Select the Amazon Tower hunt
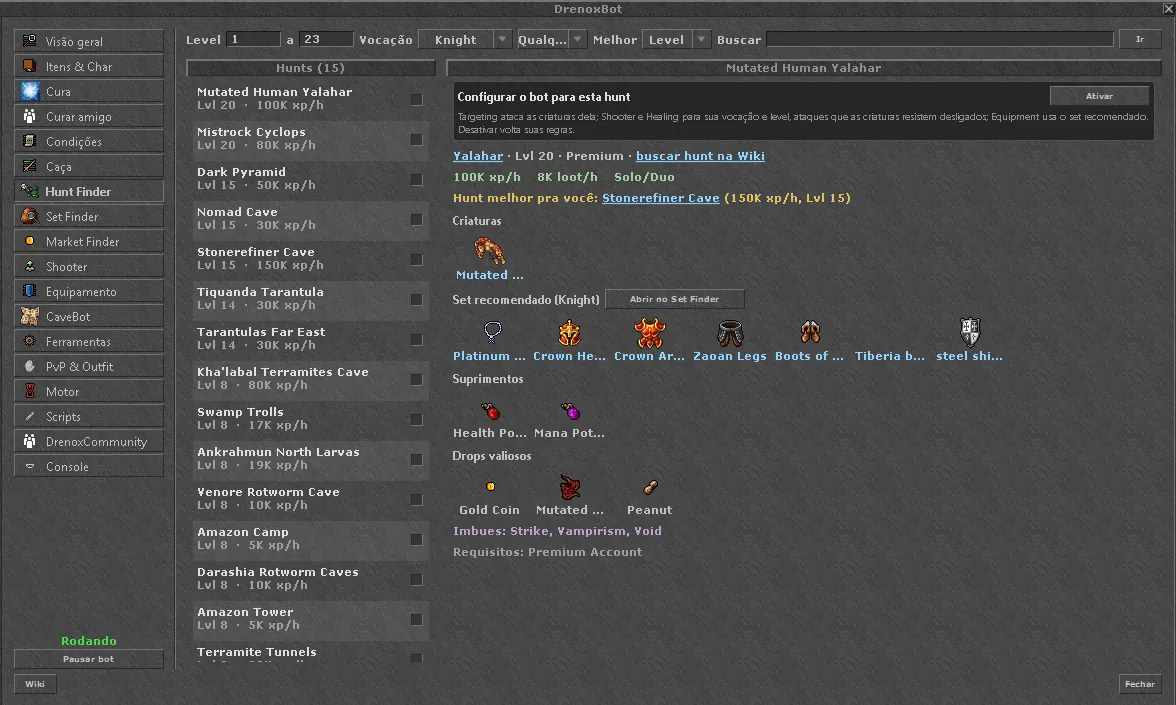 [310, 619]
